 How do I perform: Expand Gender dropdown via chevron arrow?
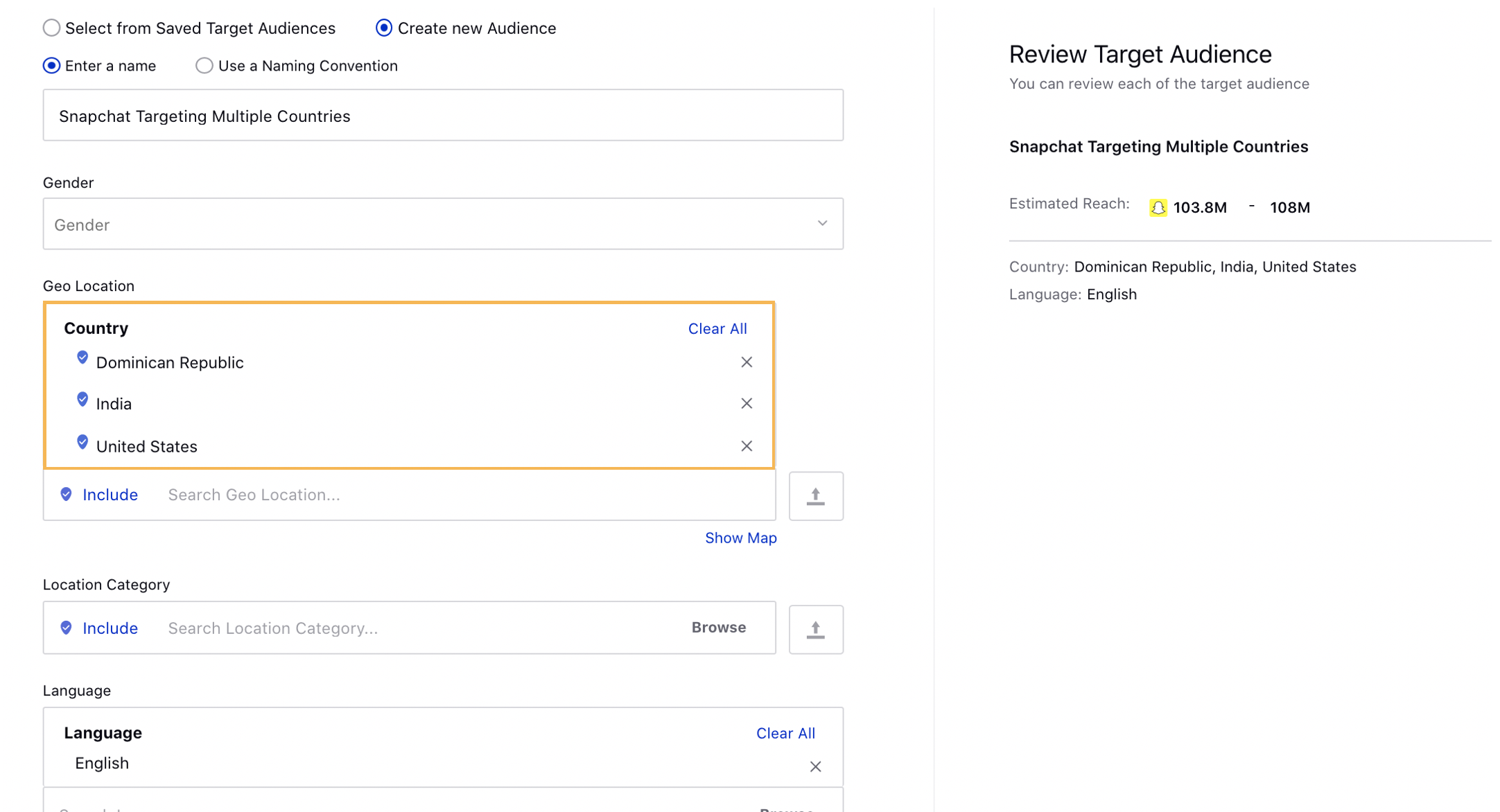click(822, 223)
